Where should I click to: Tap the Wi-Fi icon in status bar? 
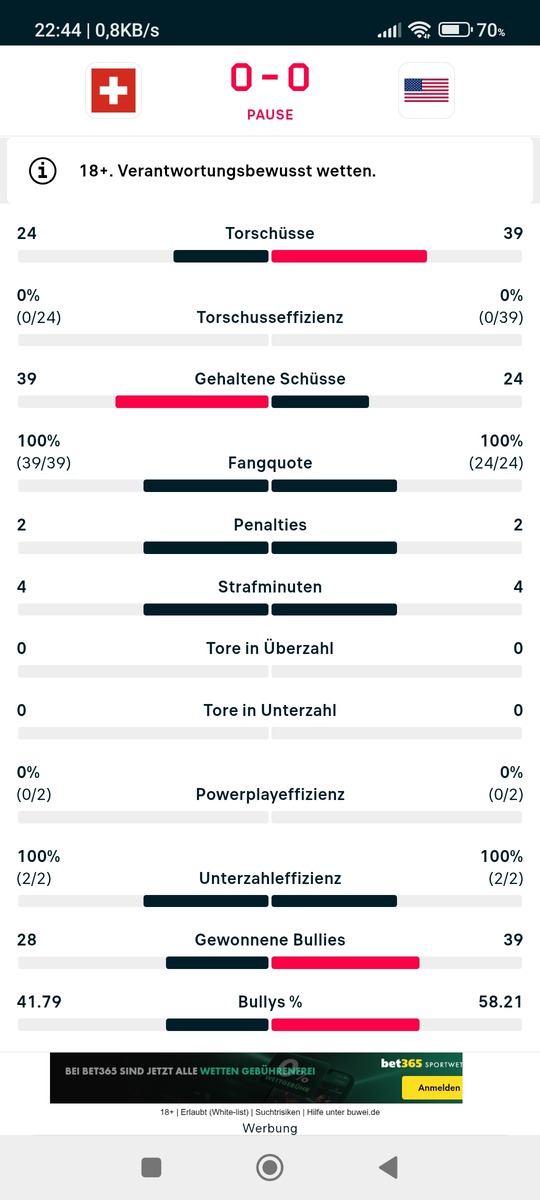pos(420,30)
